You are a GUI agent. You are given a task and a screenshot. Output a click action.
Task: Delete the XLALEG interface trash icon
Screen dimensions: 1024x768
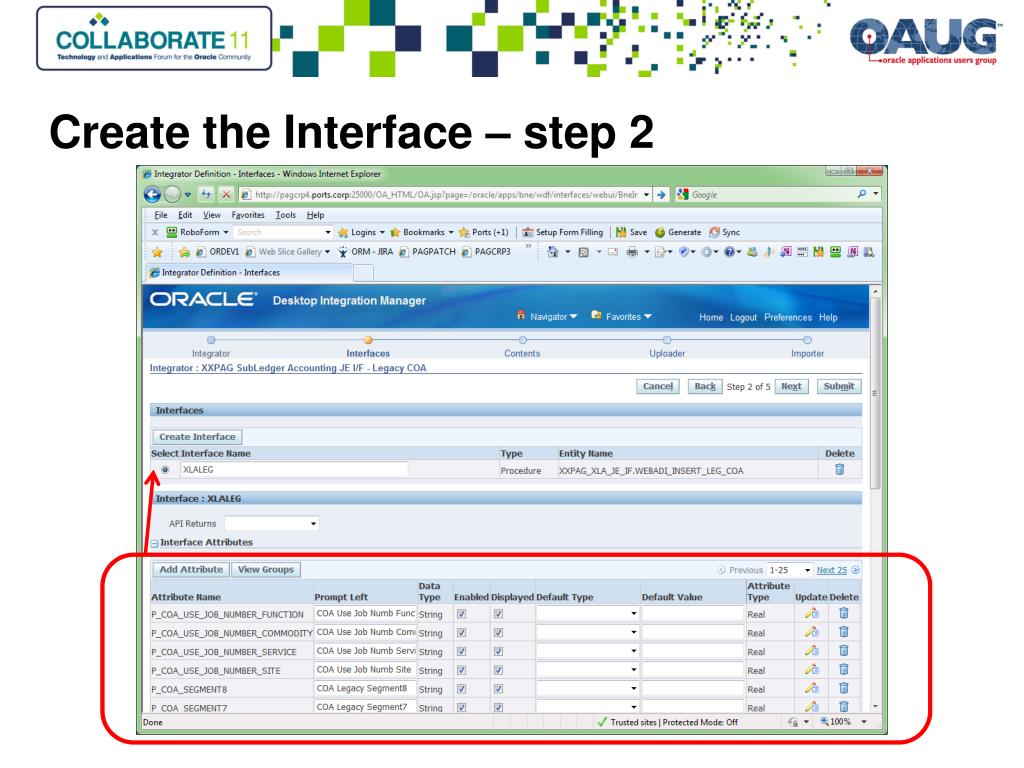[x=840, y=469]
